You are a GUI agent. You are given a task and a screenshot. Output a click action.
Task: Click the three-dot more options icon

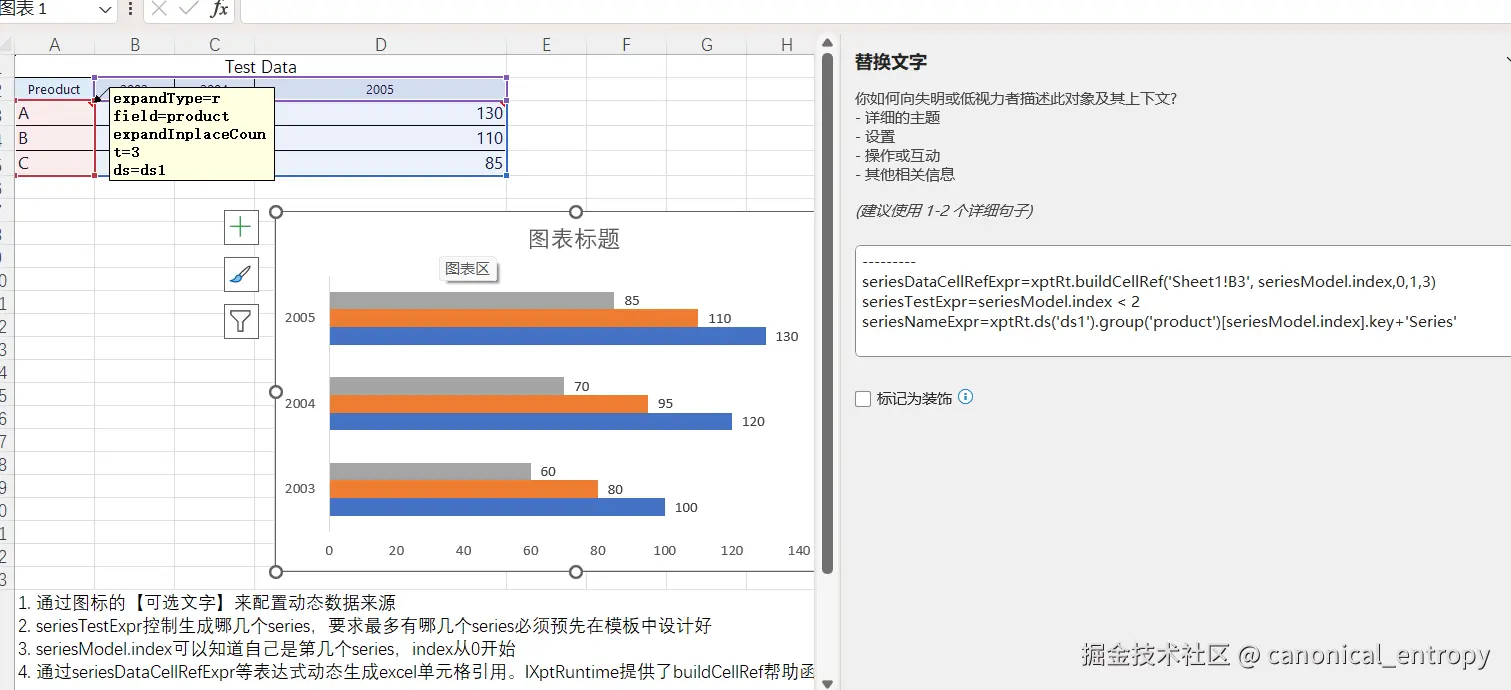(x=129, y=9)
